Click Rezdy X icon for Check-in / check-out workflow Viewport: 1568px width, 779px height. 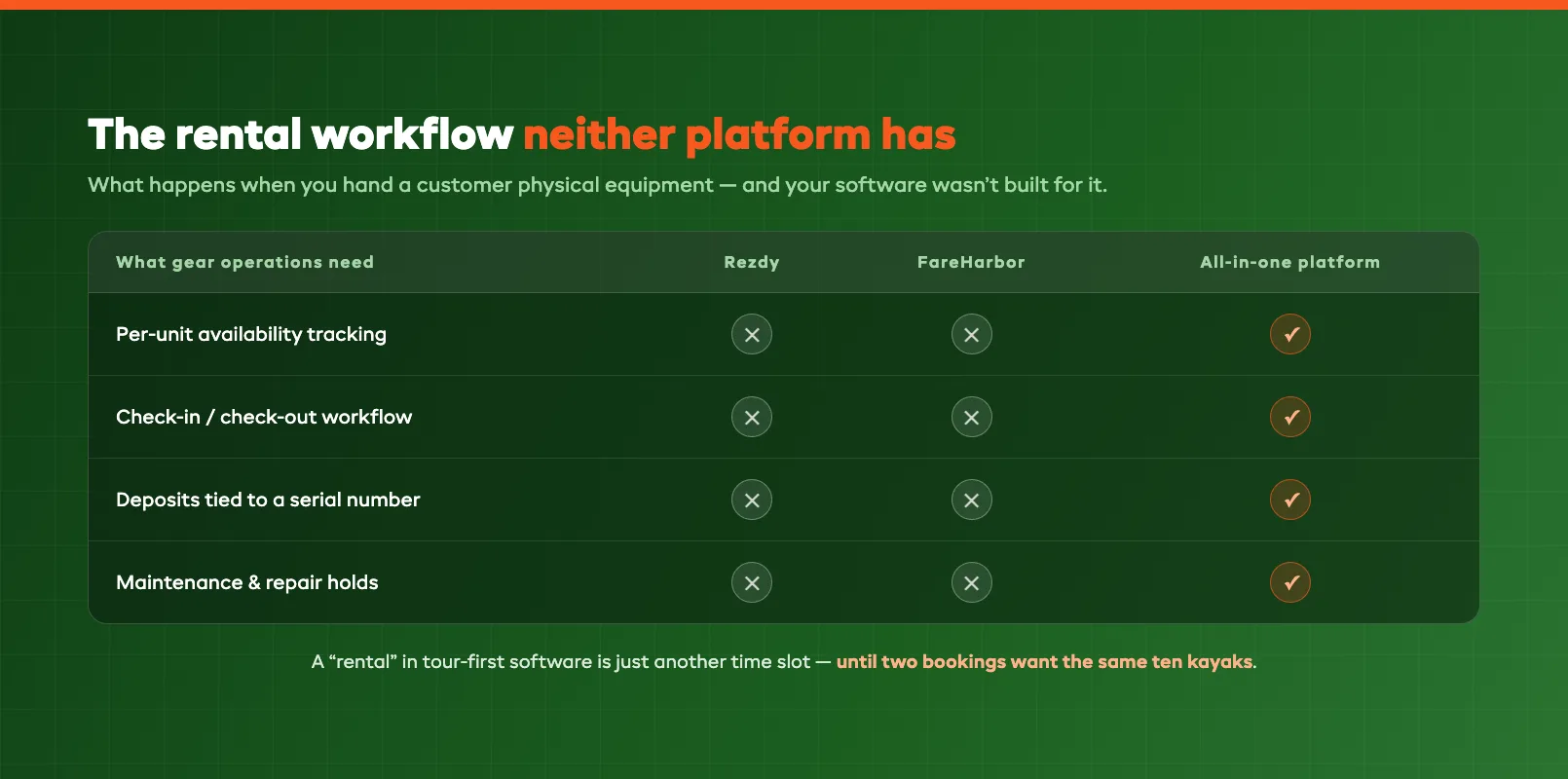coord(752,417)
